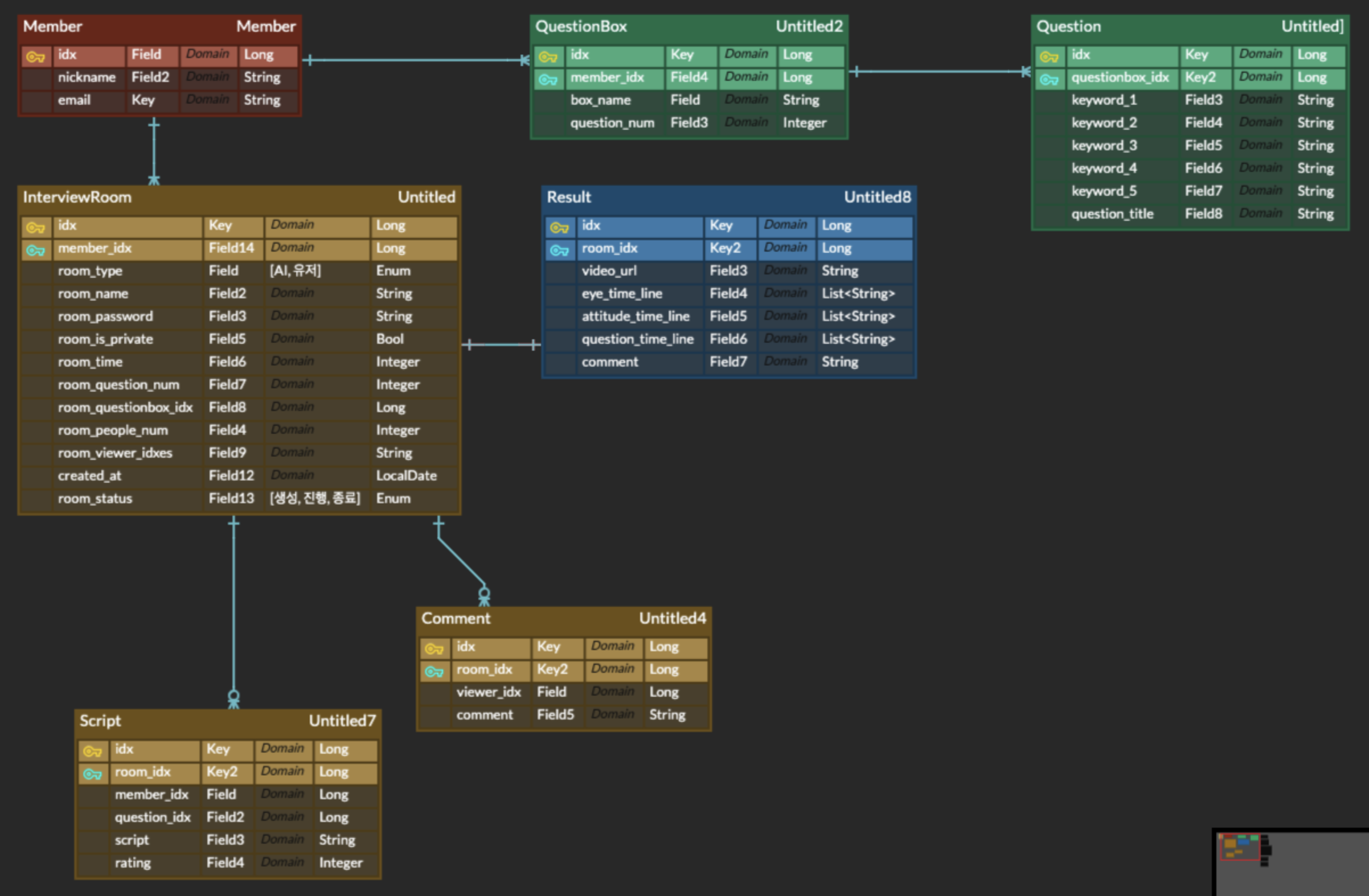1369x896 pixels.
Task: Click the primary key icon in Script table
Action: pos(92,751)
